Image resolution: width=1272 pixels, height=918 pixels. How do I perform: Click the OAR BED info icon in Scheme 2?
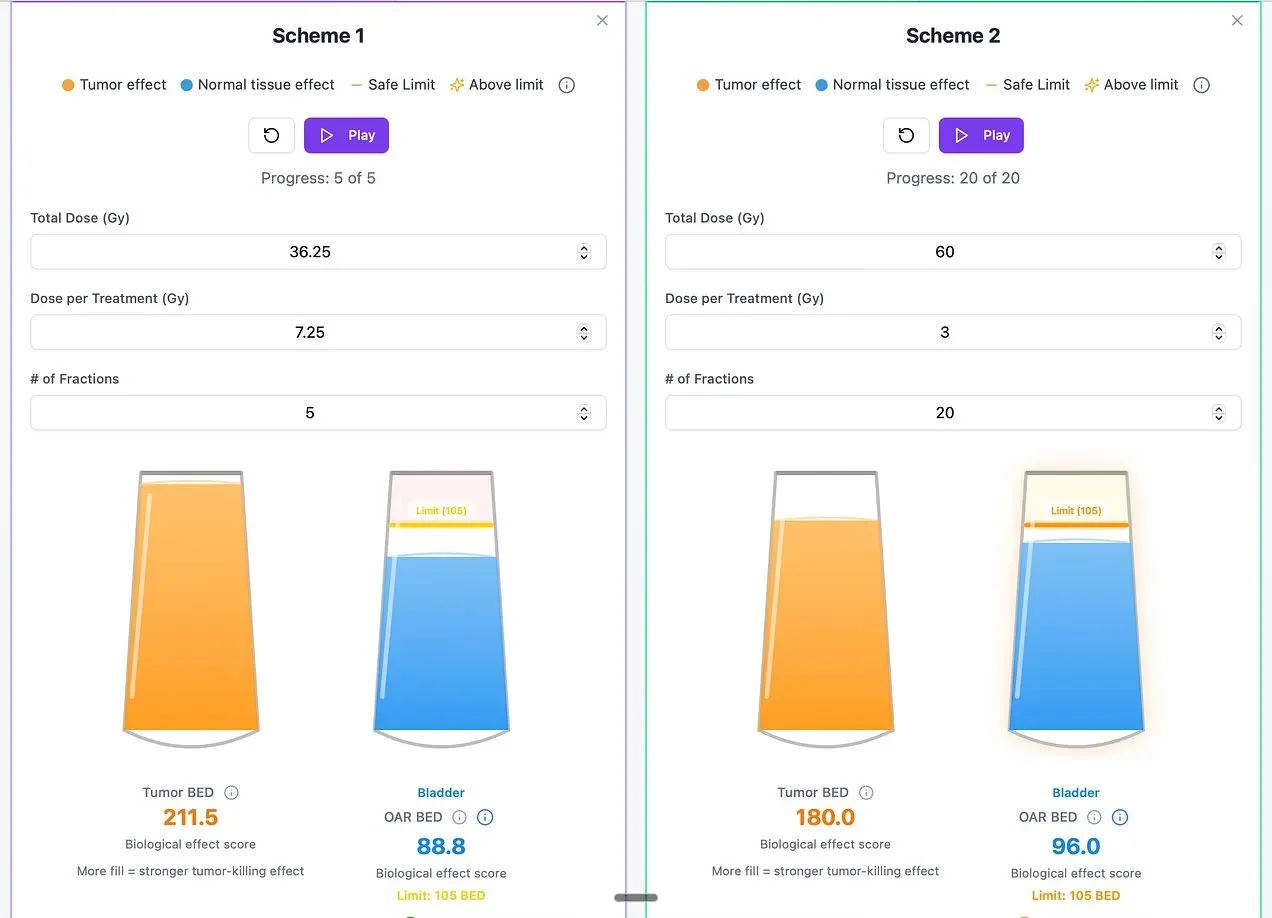[x=1093, y=817]
